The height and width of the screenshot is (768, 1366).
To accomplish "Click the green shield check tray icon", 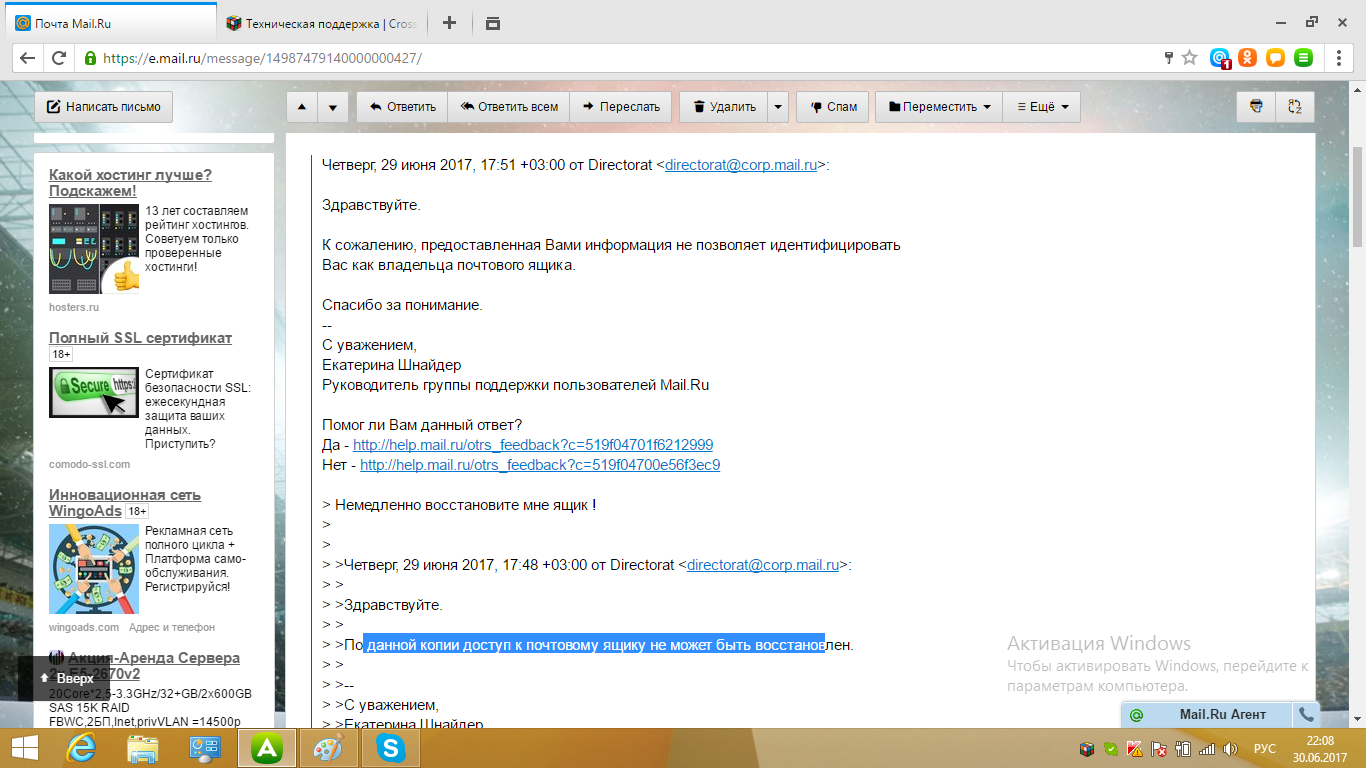I will coord(1111,748).
